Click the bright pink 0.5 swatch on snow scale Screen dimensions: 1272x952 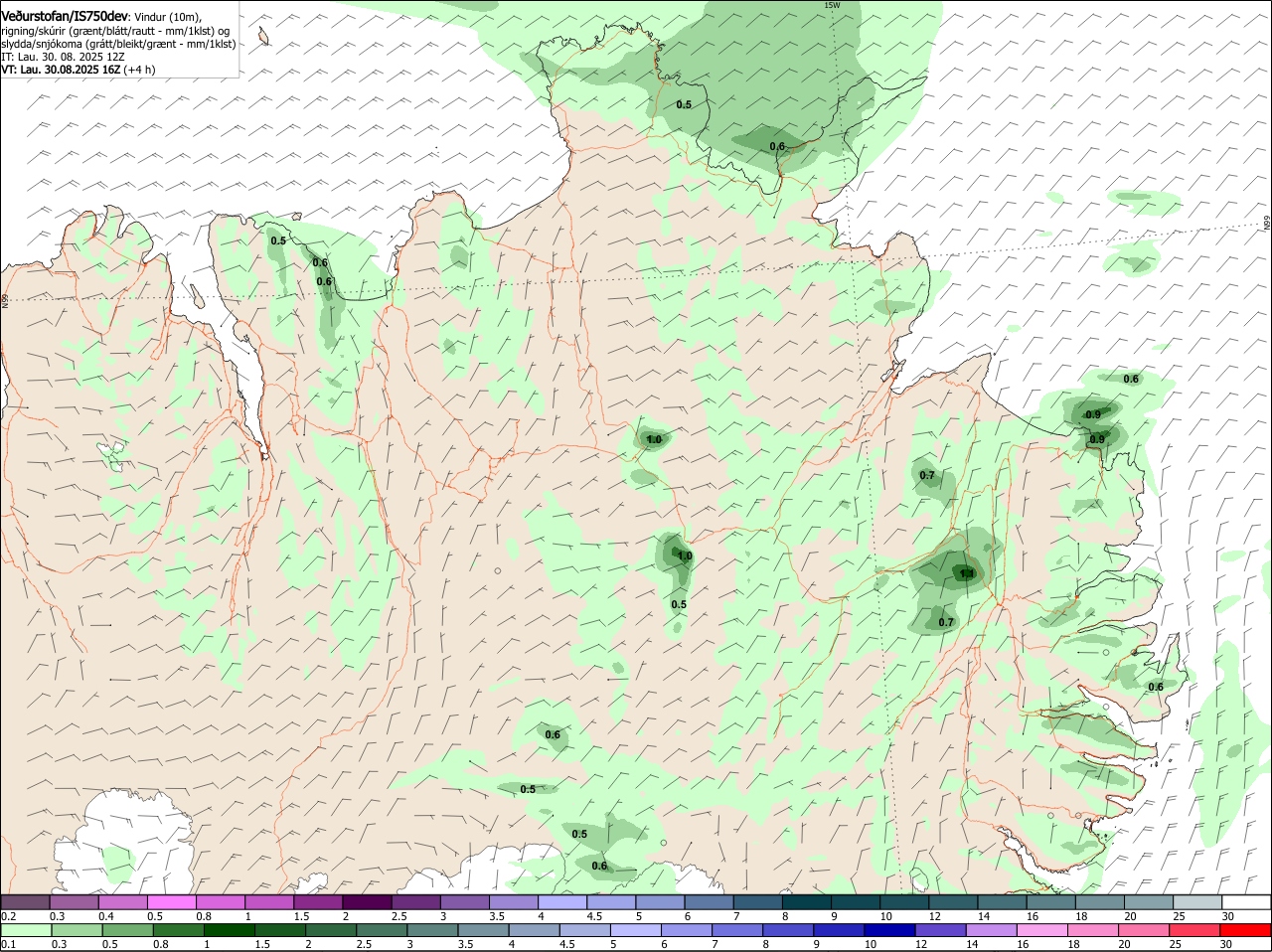click(172, 902)
